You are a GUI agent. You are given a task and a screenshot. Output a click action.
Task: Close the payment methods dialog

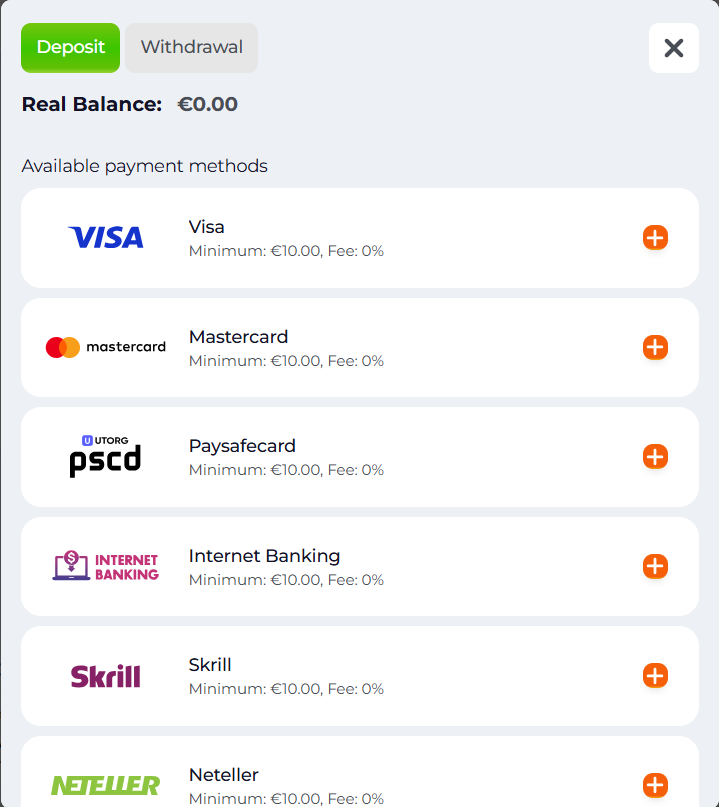(674, 48)
